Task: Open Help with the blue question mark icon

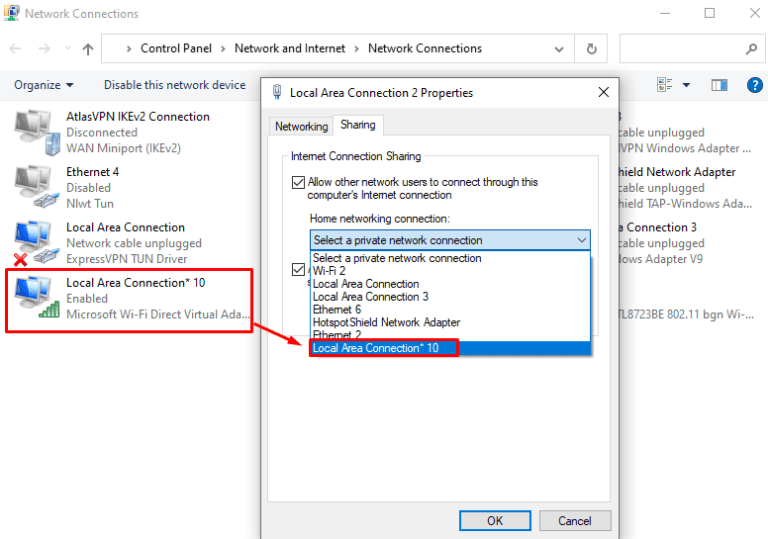Action: pos(755,86)
